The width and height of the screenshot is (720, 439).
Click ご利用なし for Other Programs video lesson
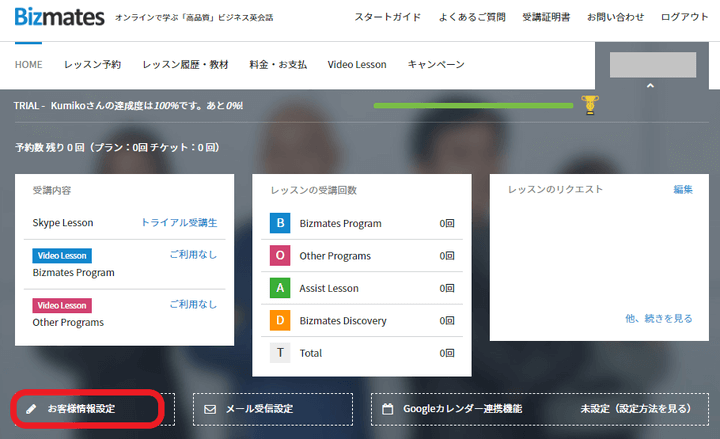(x=193, y=304)
